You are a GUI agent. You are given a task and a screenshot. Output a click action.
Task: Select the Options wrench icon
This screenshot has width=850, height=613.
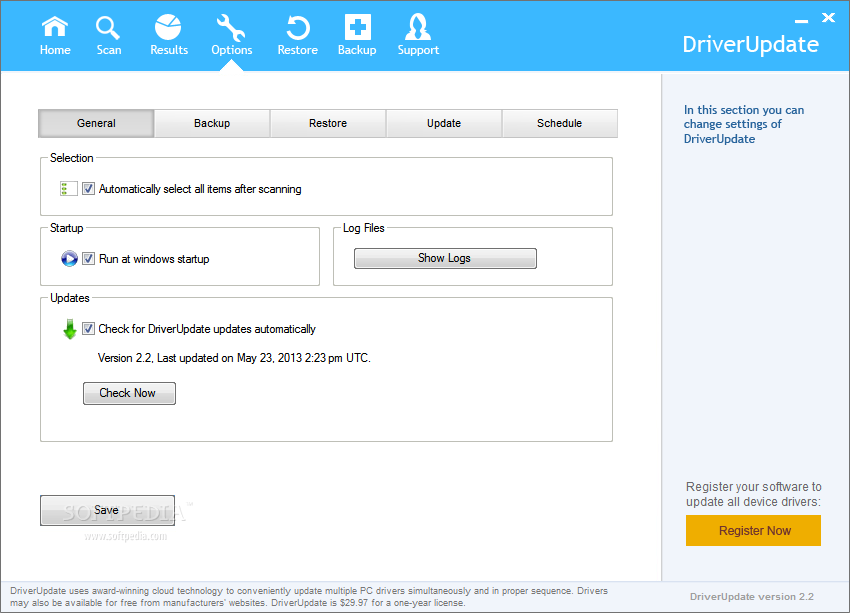(x=231, y=36)
